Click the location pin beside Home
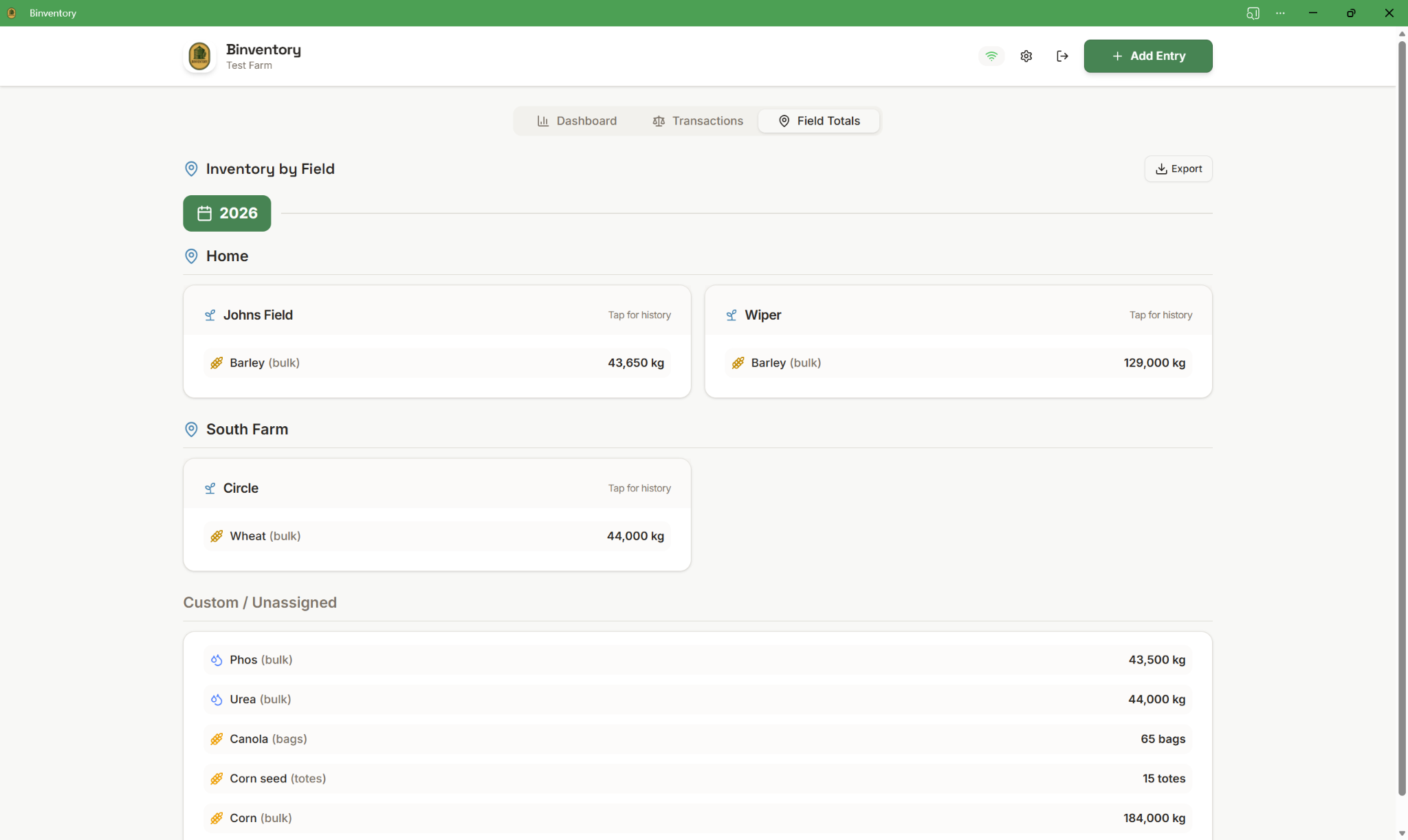The image size is (1408, 840). 190,256
